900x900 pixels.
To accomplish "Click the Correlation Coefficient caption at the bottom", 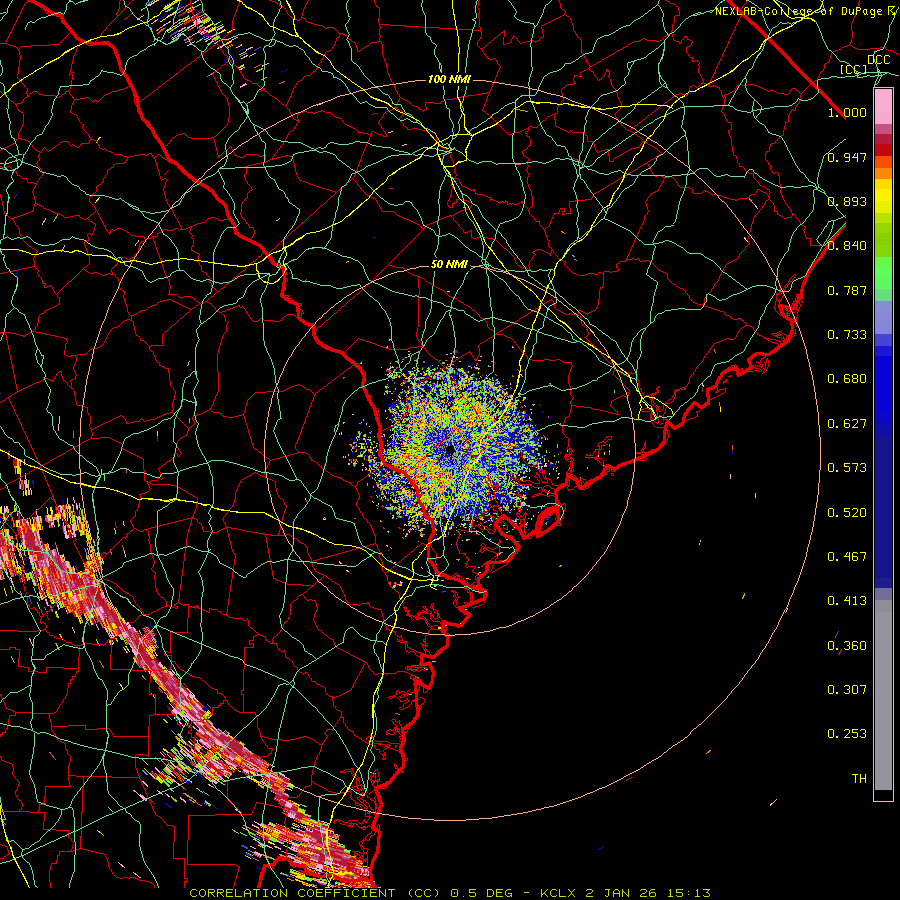I will coord(450,893).
